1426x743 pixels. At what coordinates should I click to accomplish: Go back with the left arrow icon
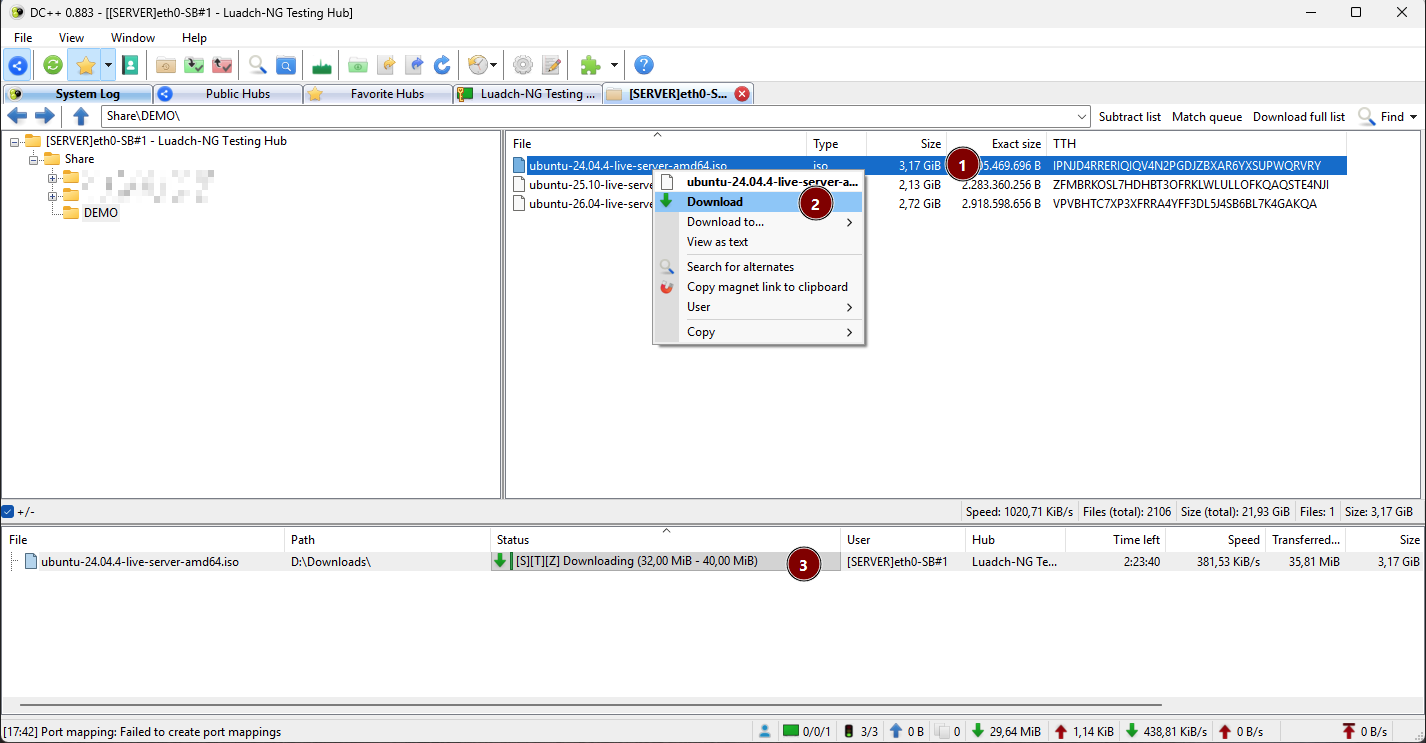pos(17,116)
